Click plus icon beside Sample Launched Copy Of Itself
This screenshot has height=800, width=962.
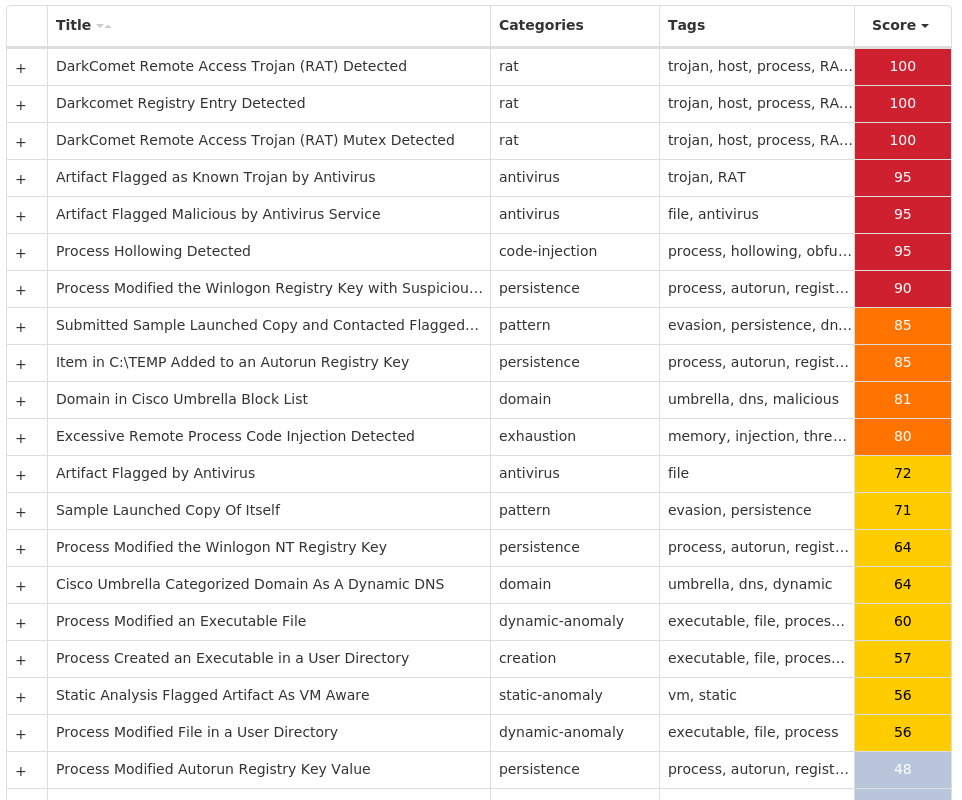click(x=21, y=512)
